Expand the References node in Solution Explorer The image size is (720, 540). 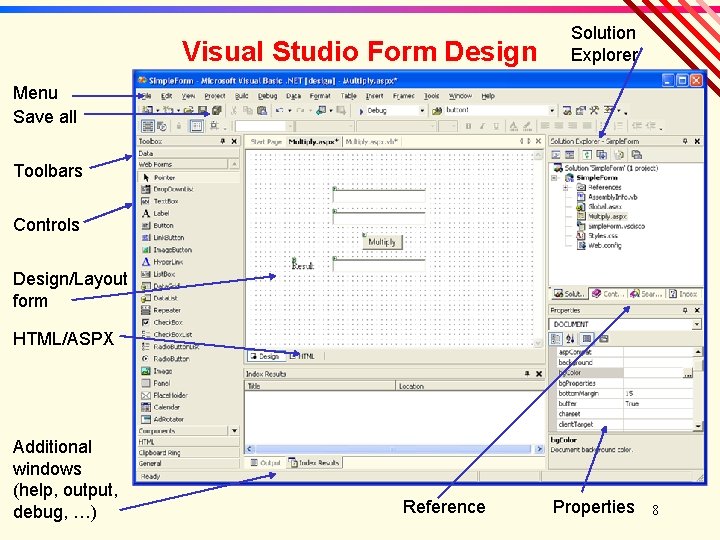pyautogui.click(x=566, y=187)
